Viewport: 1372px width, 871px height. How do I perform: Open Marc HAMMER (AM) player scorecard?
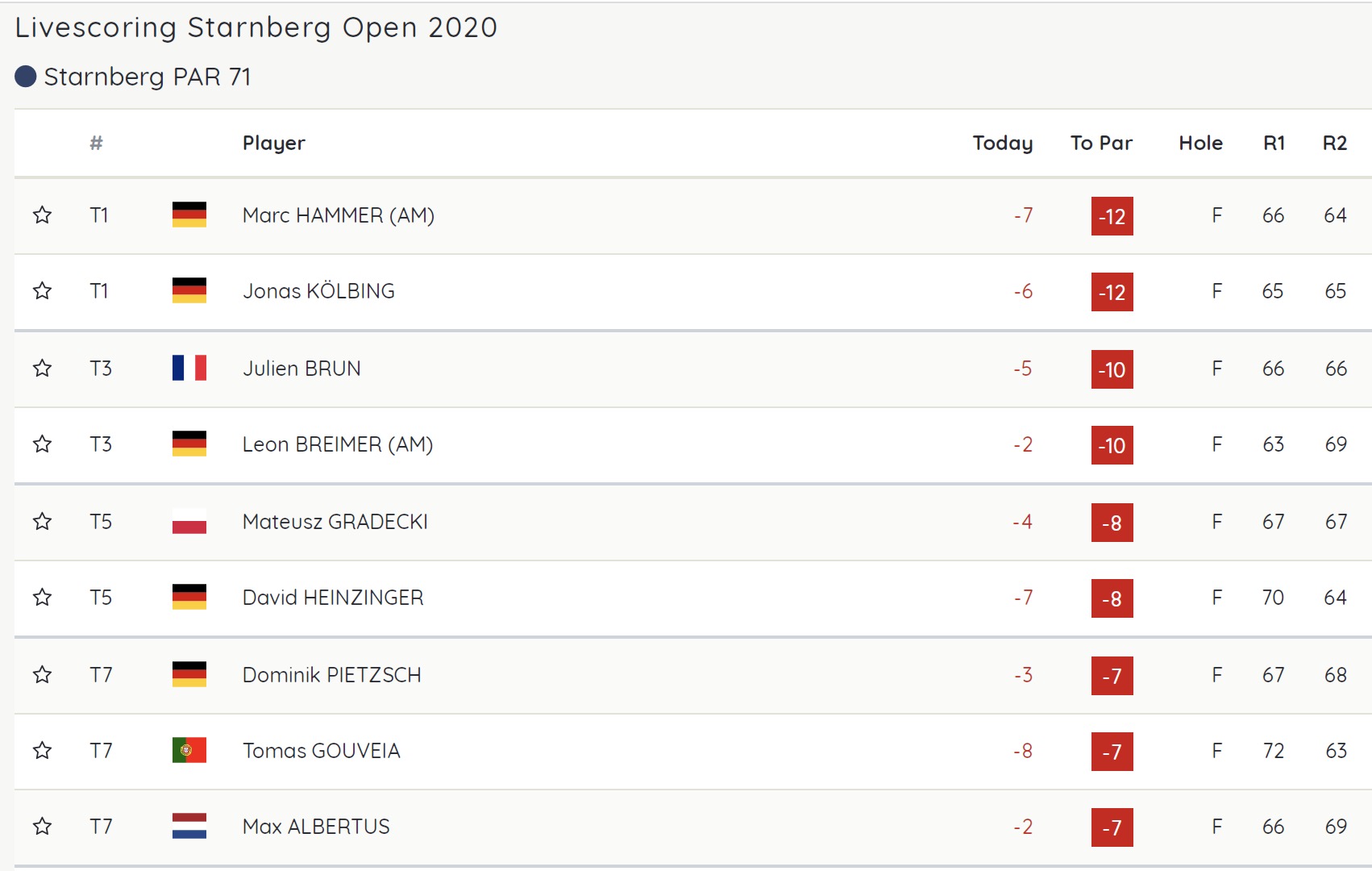coord(339,215)
